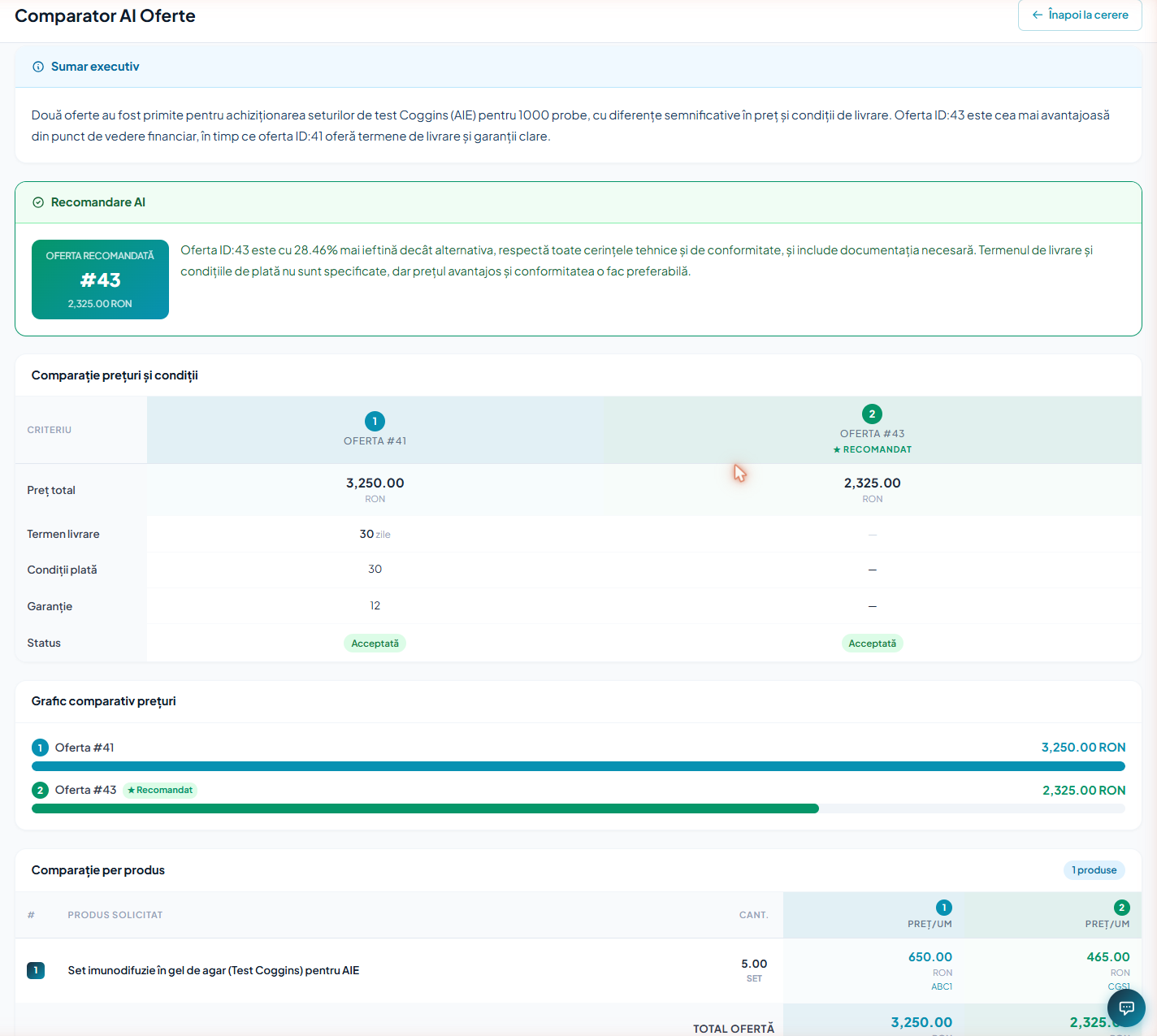The width and height of the screenshot is (1157, 1036).
Task: Click the Înapoi la cerere button
Action: [x=1080, y=15]
